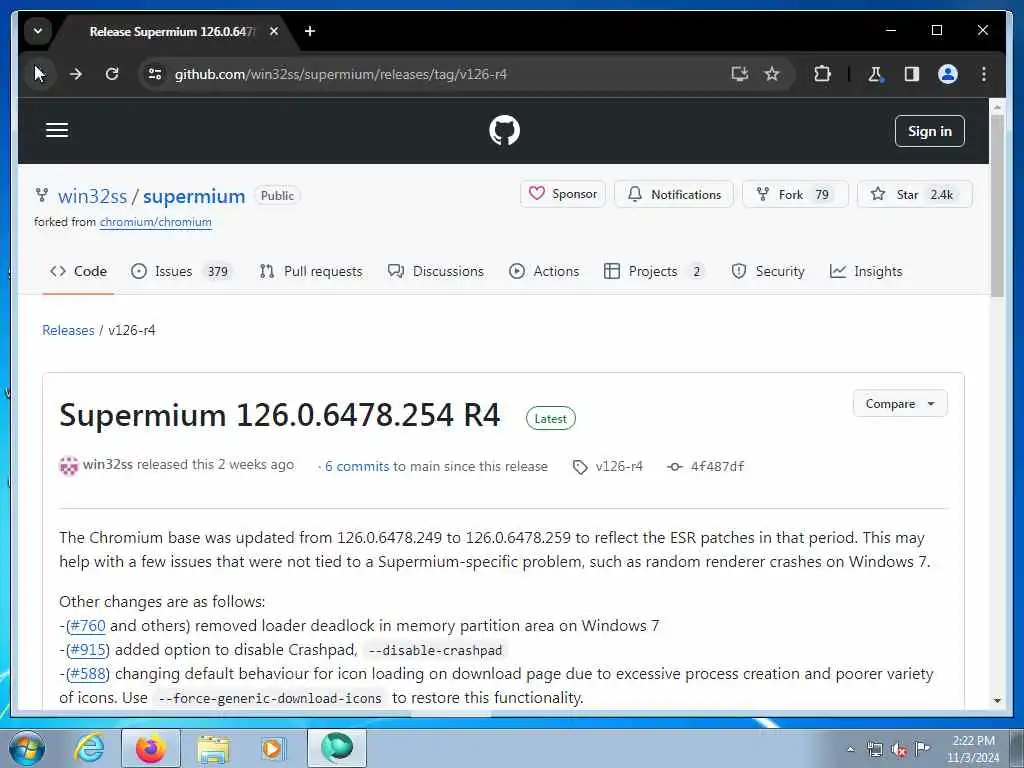Viewport: 1024px width, 768px height.
Task: Expand the Compare dropdown
Action: coord(900,404)
